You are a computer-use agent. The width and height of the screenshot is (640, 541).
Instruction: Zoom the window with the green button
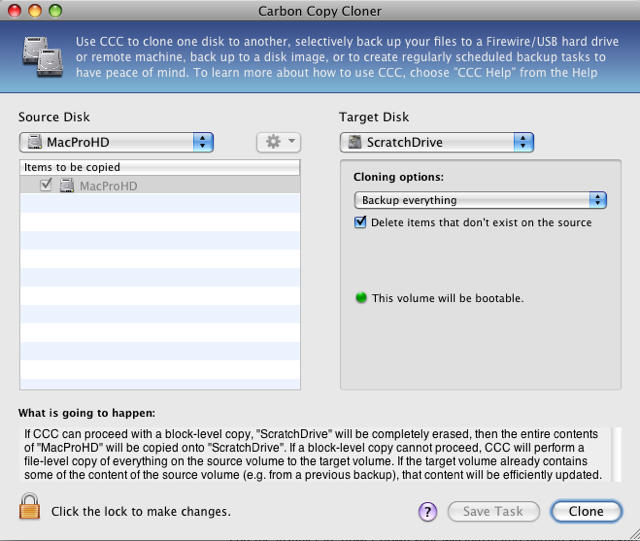coord(56,11)
